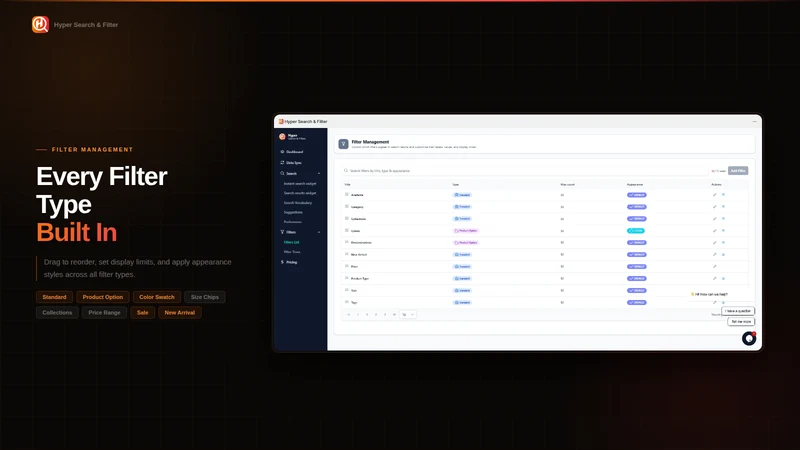
Task: Click the edit pencil for New Arrival row
Action: pos(714,255)
